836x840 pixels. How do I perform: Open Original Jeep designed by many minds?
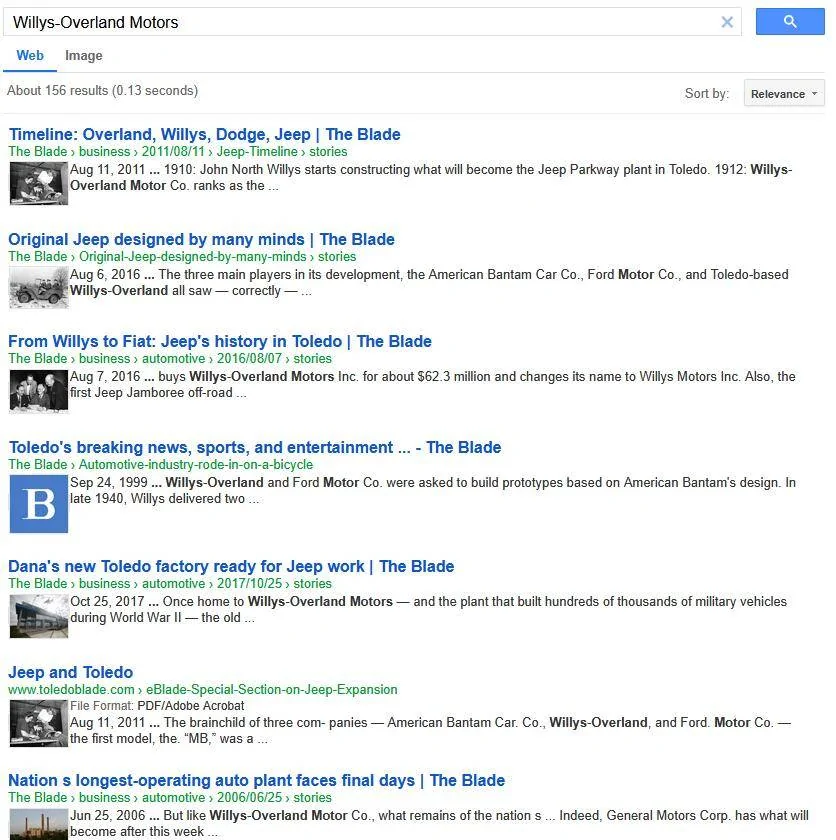click(201, 239)
